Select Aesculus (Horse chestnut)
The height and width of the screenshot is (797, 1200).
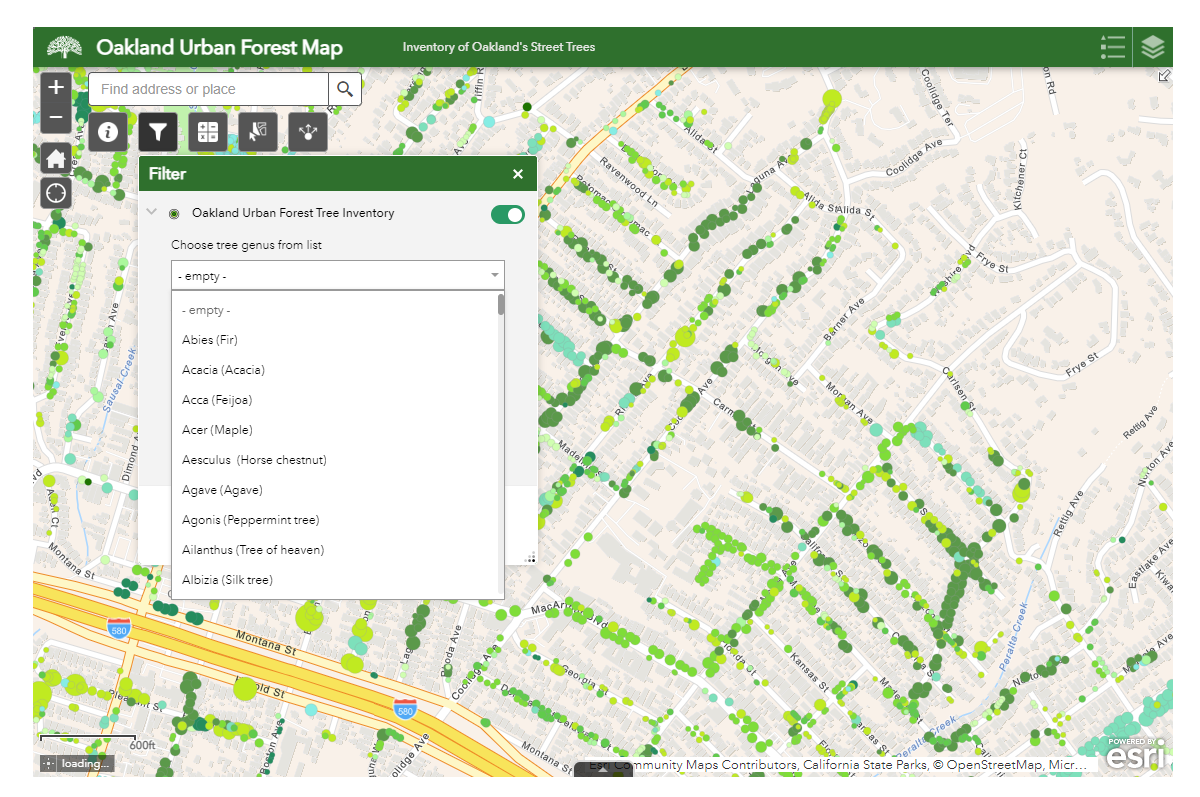click(x=335, y=460)
